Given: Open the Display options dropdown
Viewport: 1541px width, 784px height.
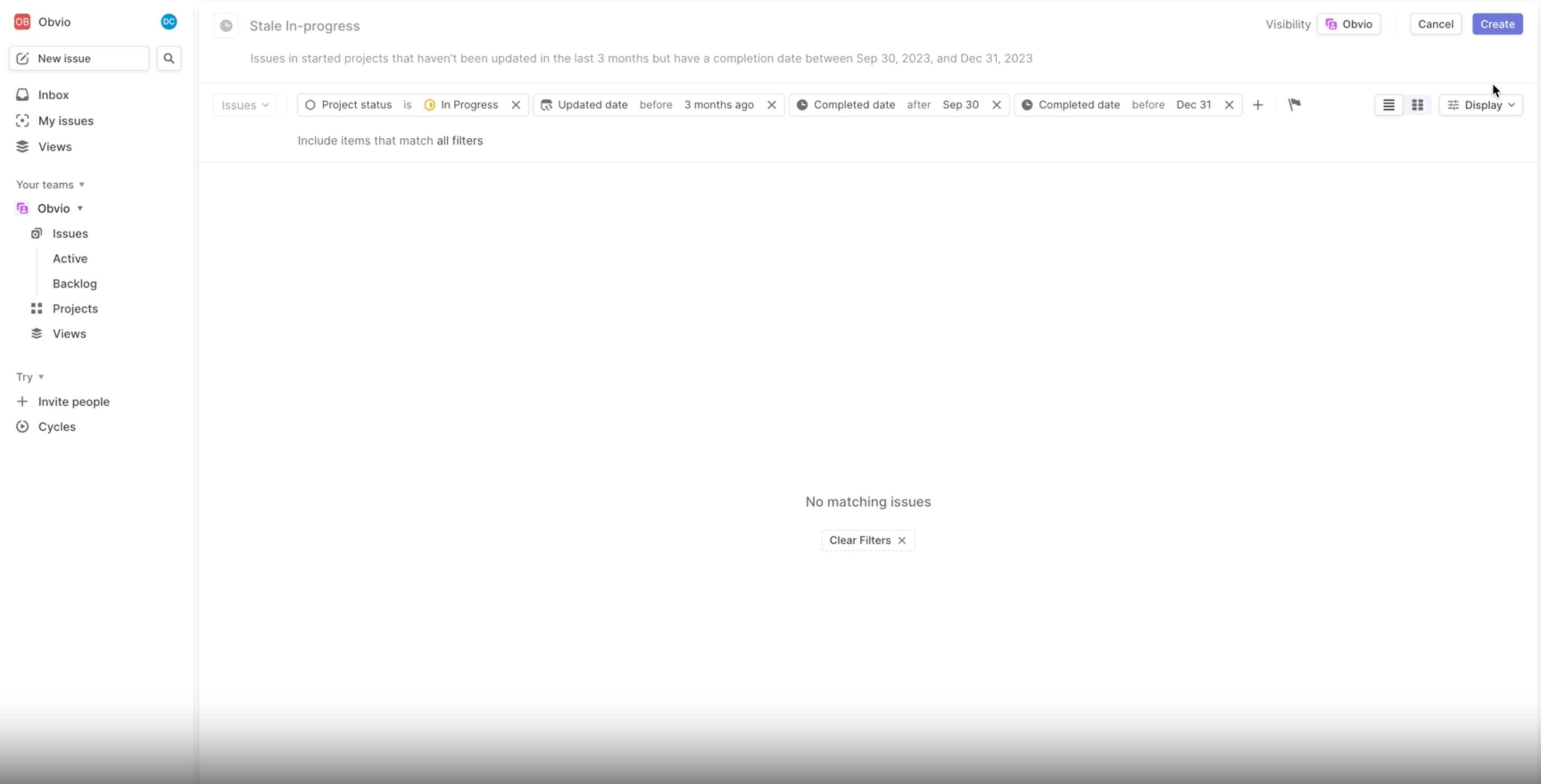Looking at the screenshot, I should pos(1481,105).
